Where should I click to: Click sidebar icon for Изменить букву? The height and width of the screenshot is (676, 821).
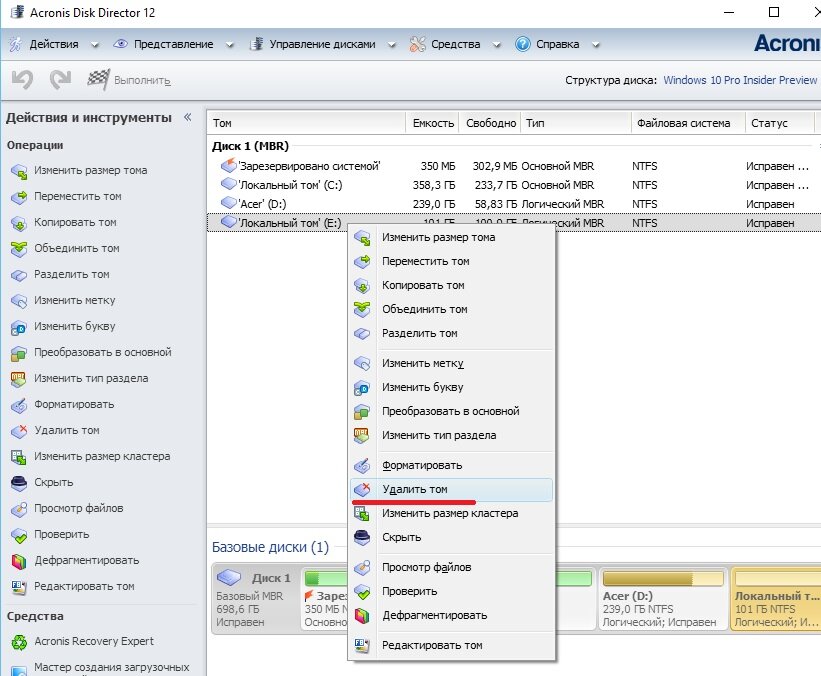pyautogui.click(x=19, y=327)
